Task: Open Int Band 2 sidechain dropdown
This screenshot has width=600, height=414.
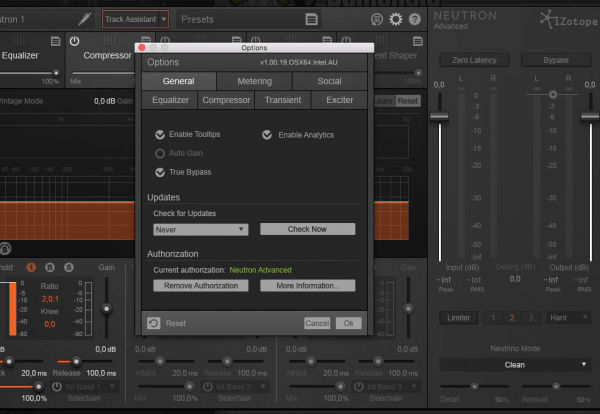Action: click(240, 387)
